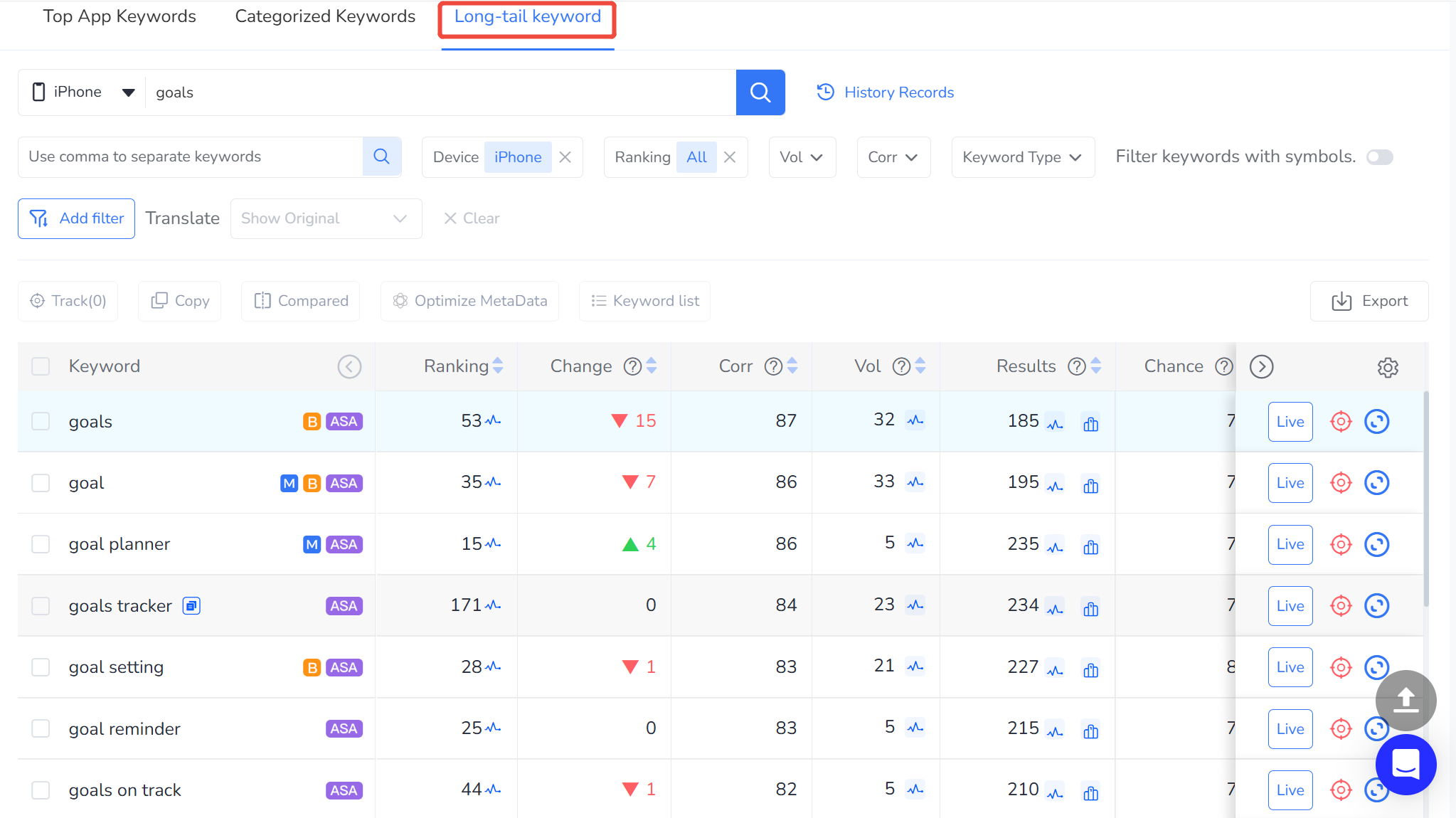This screenshot has height=818, width=1456.
Task: Open results bar chart for goal planner
Action: (x=1091, y=547)
